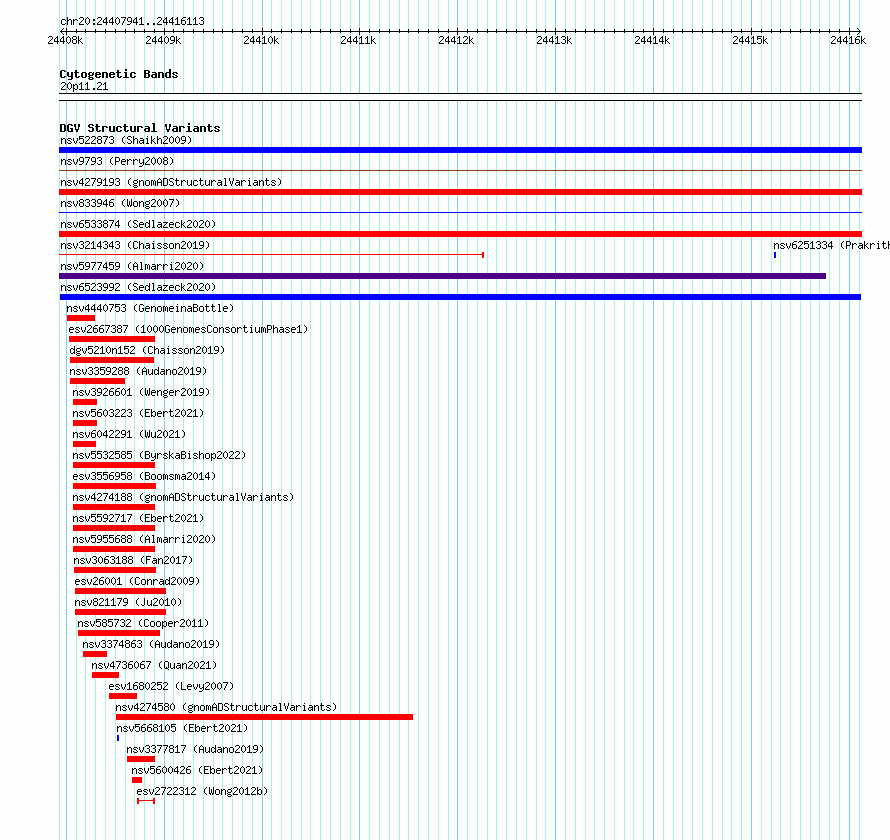The width and height of the screenshot is (890, 840).
Task: Click esv3556958 (Boomsma2014) label
Action: click(144, 476)
